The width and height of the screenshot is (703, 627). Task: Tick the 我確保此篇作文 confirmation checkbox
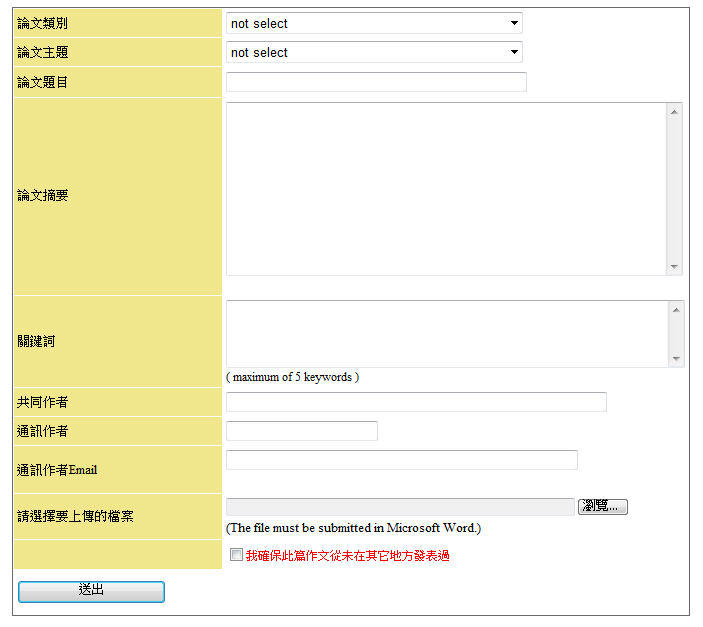[x=236, y=555]
